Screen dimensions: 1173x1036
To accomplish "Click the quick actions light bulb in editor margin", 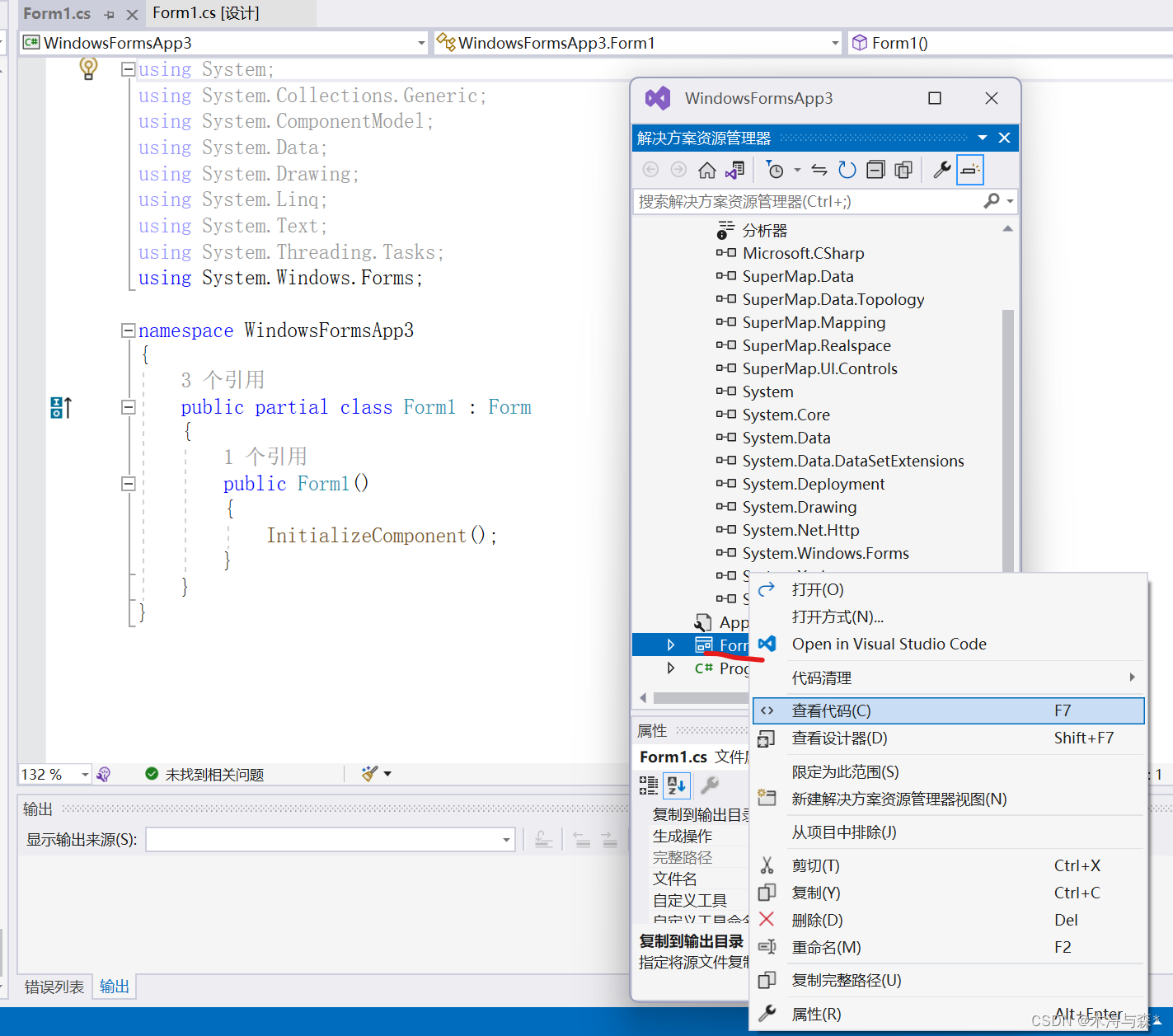I will click(88, 69).
